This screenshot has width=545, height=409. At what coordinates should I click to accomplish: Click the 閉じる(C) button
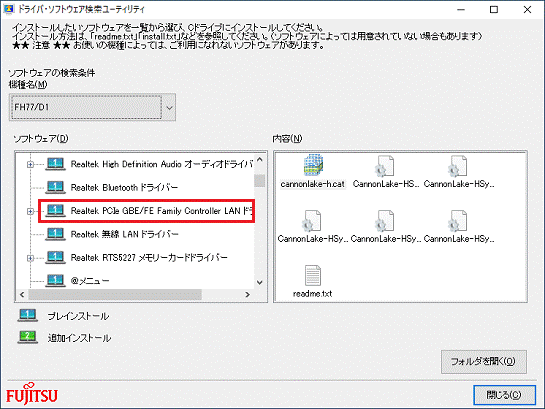coord(504,395)
